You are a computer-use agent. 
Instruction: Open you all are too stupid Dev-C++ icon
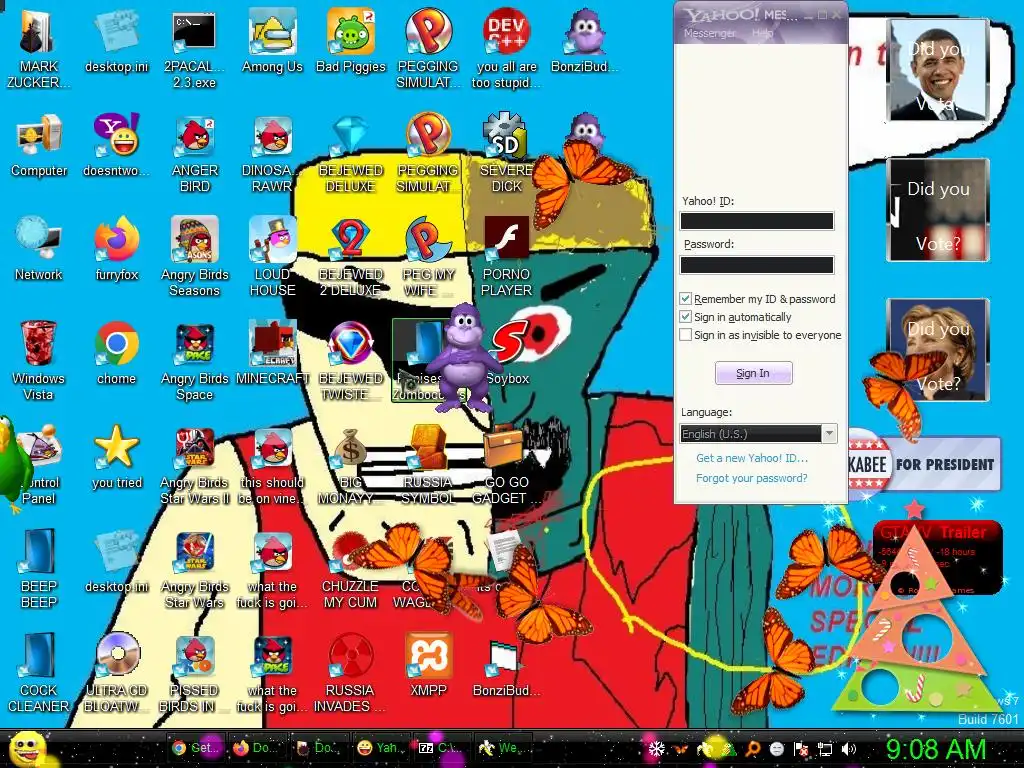507,48
